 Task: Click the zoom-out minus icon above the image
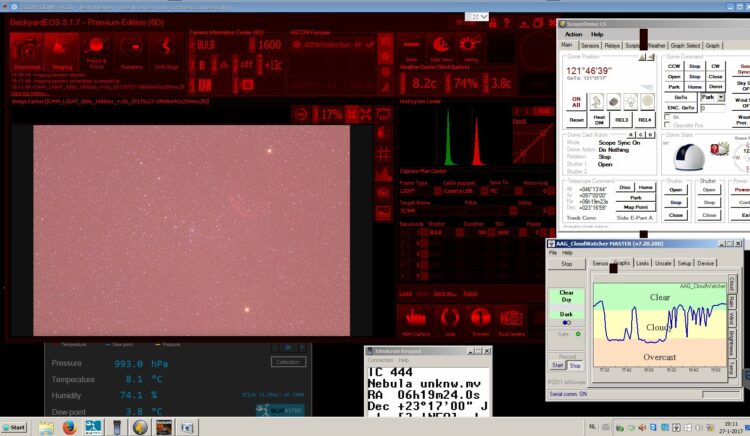[x=300, y=115]
